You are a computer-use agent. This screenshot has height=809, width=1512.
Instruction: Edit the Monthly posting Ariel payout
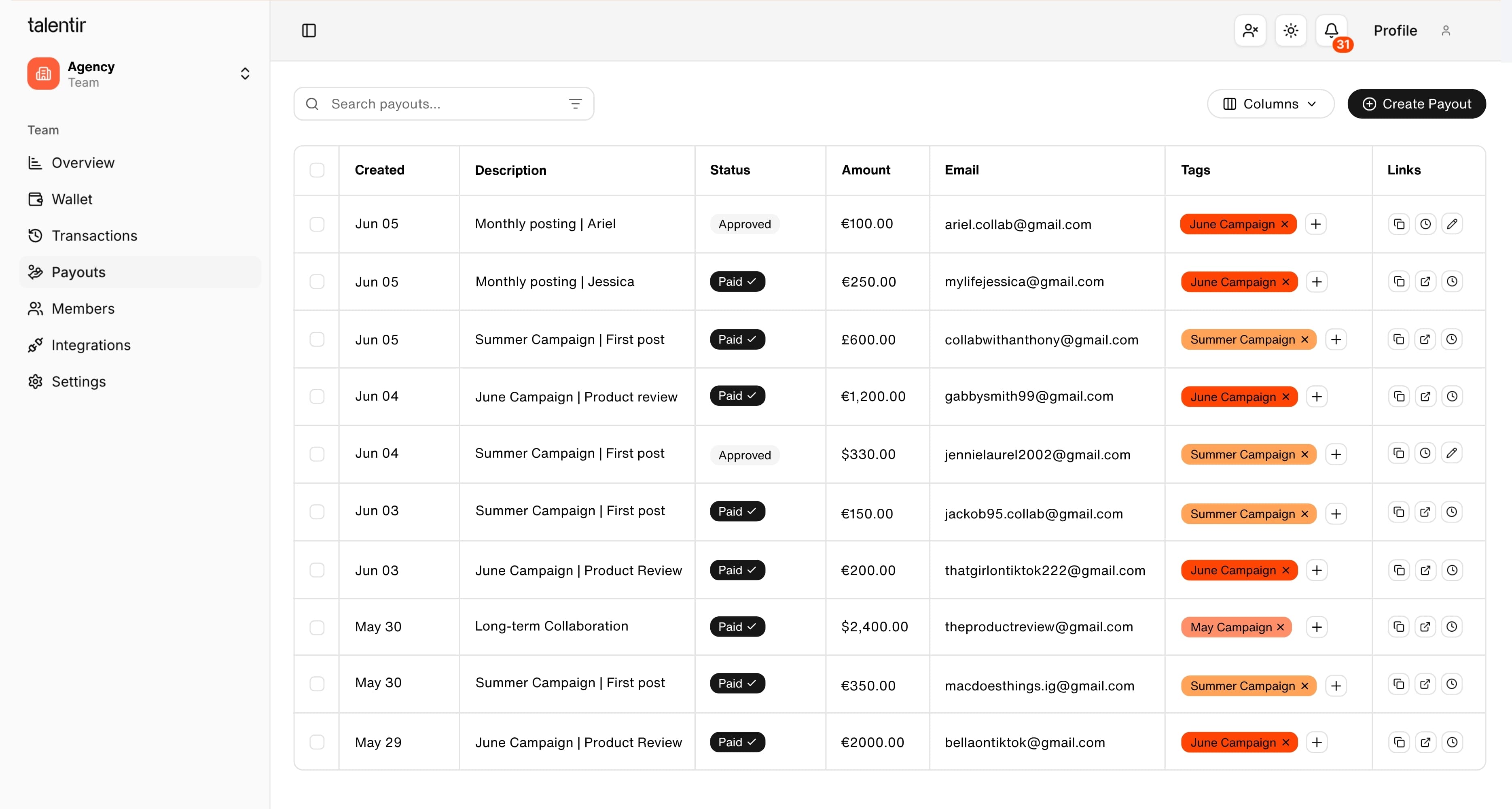tap(1452, 224)
